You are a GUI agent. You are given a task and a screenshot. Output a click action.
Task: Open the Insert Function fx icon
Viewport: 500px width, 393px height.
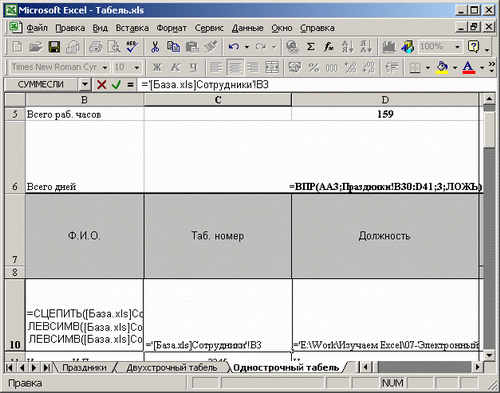(329, 47)
